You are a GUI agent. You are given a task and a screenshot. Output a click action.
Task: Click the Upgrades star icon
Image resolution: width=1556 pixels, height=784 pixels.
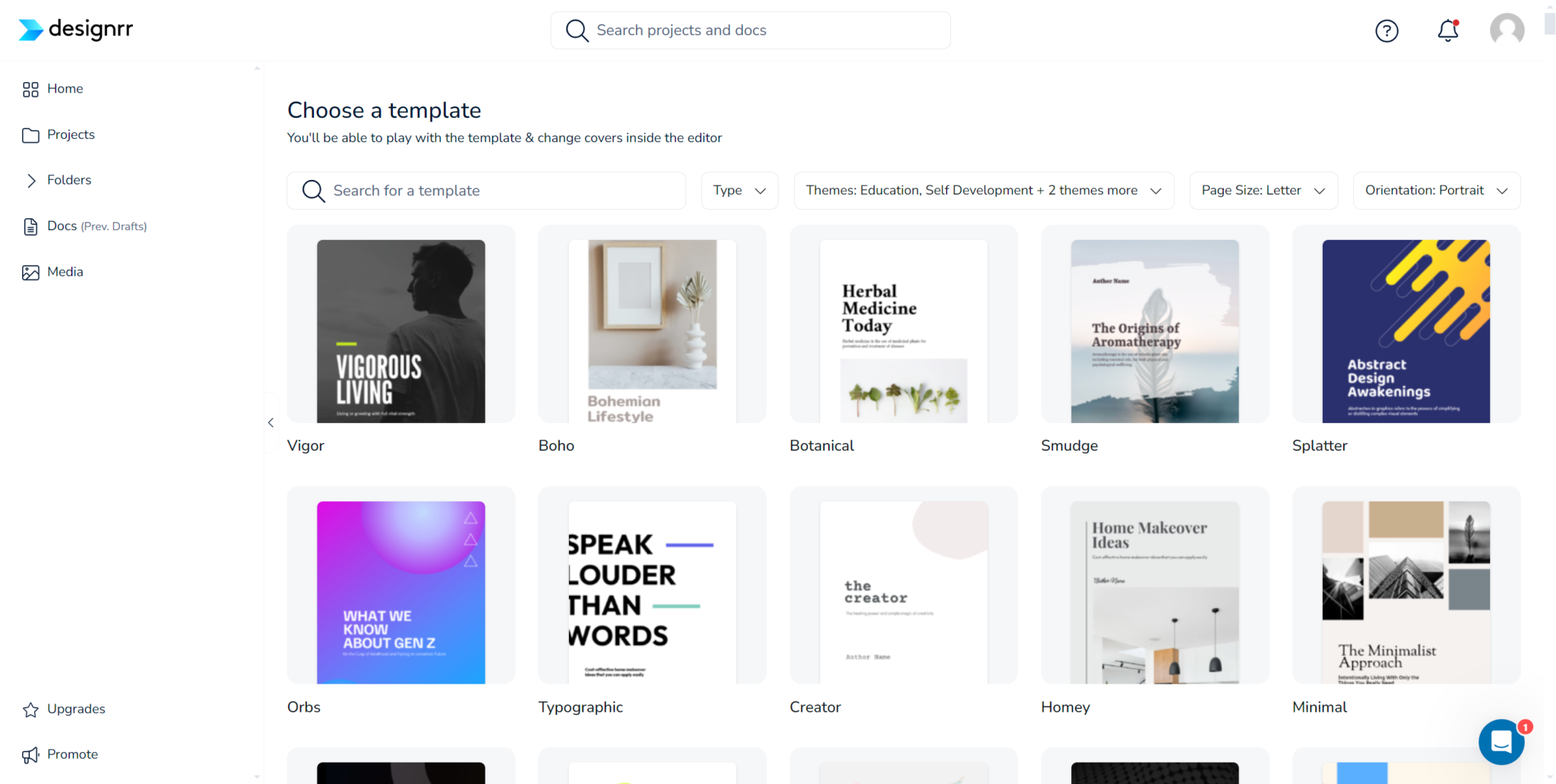[30, 710]
